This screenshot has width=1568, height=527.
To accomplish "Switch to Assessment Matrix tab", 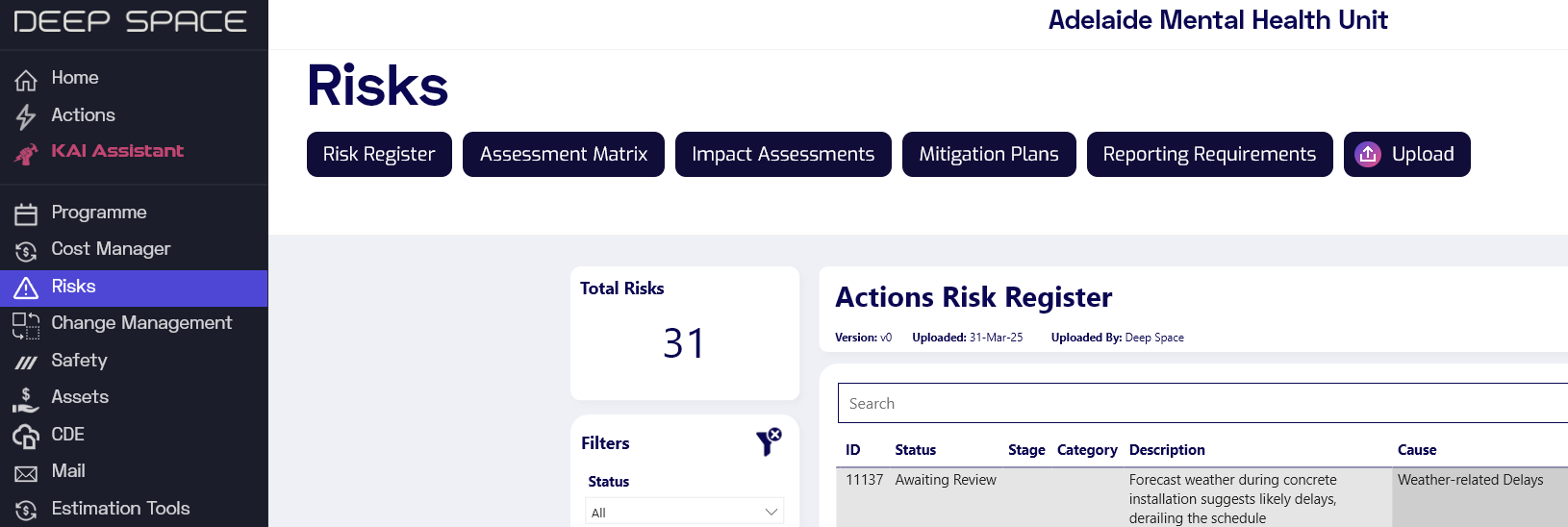I will pos(564,154).
